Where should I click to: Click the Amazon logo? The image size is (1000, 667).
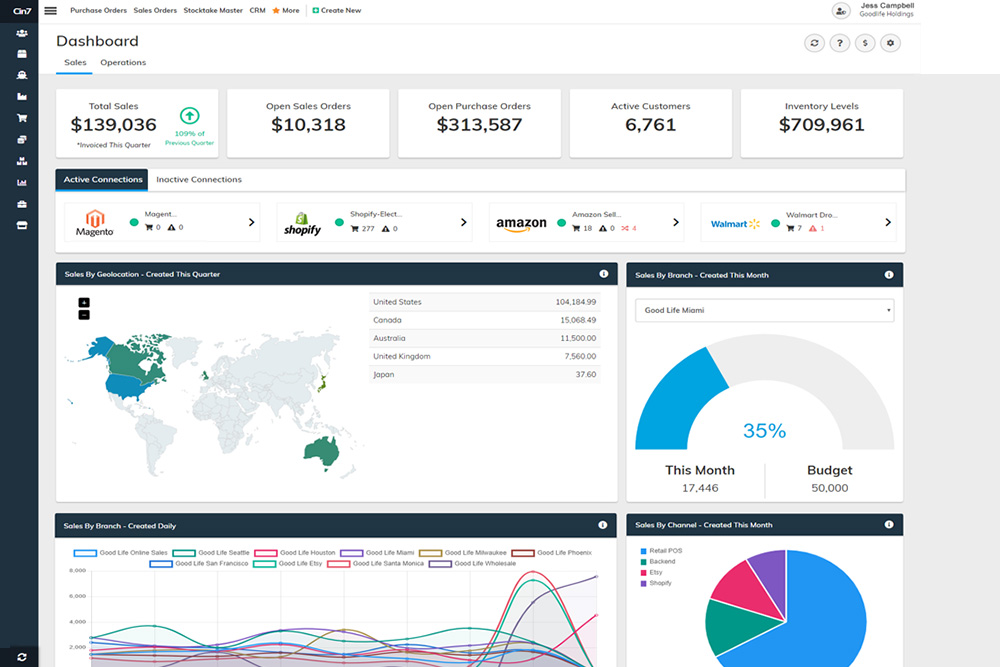[x=521, y=223]
